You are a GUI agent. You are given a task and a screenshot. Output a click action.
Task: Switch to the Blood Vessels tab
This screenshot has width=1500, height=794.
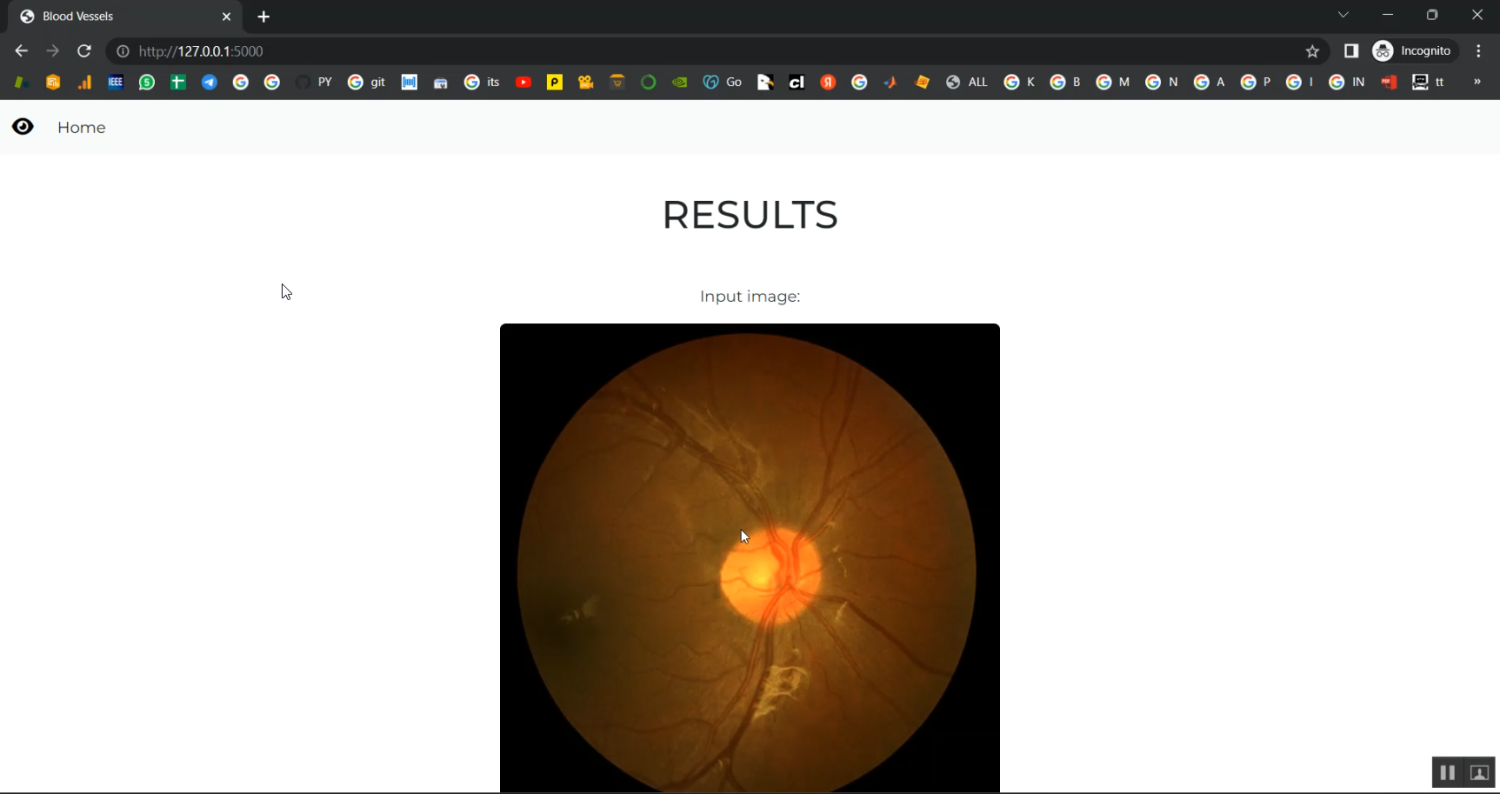[x=127, y=17]
